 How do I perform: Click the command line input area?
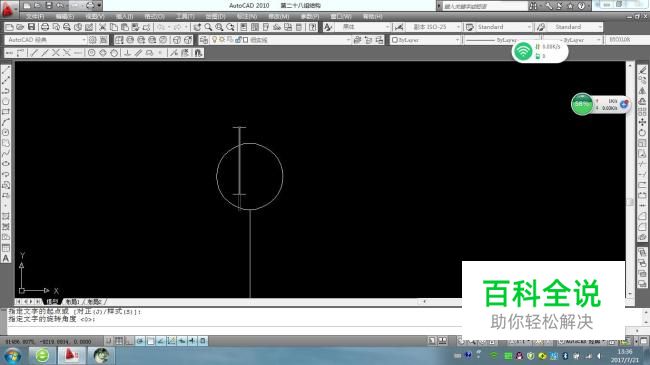point(234,330)
